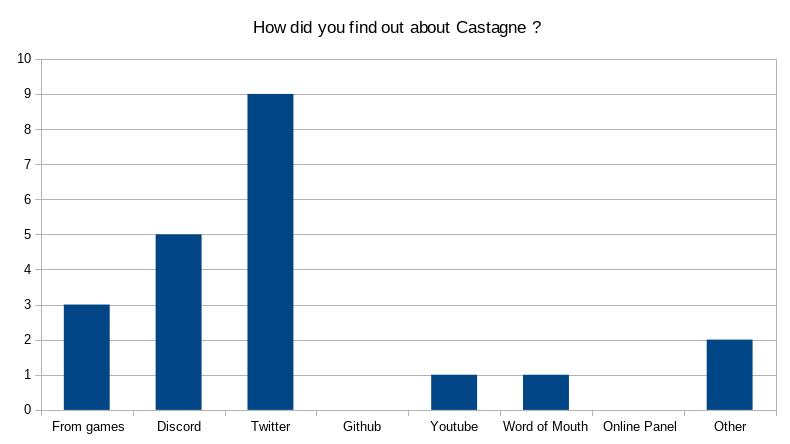Click the Word of Mouth bar
This screenshot has height=444, width=790.
(546, 393)
